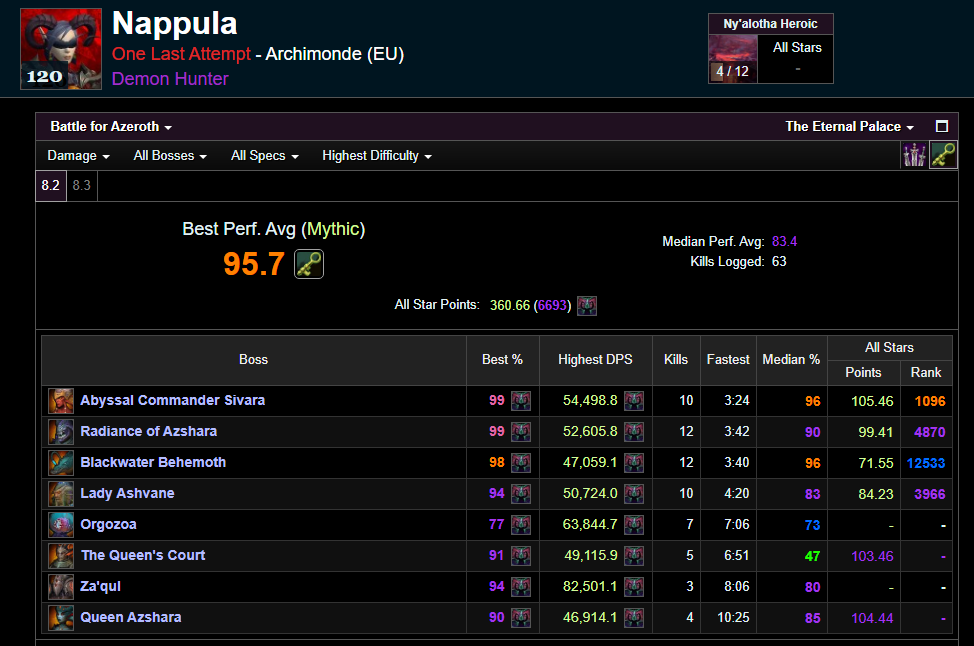The image size is (974, 646).
Task: Click spec icon beside Za'qul's 94 best percent
Action: pos(521,587)
